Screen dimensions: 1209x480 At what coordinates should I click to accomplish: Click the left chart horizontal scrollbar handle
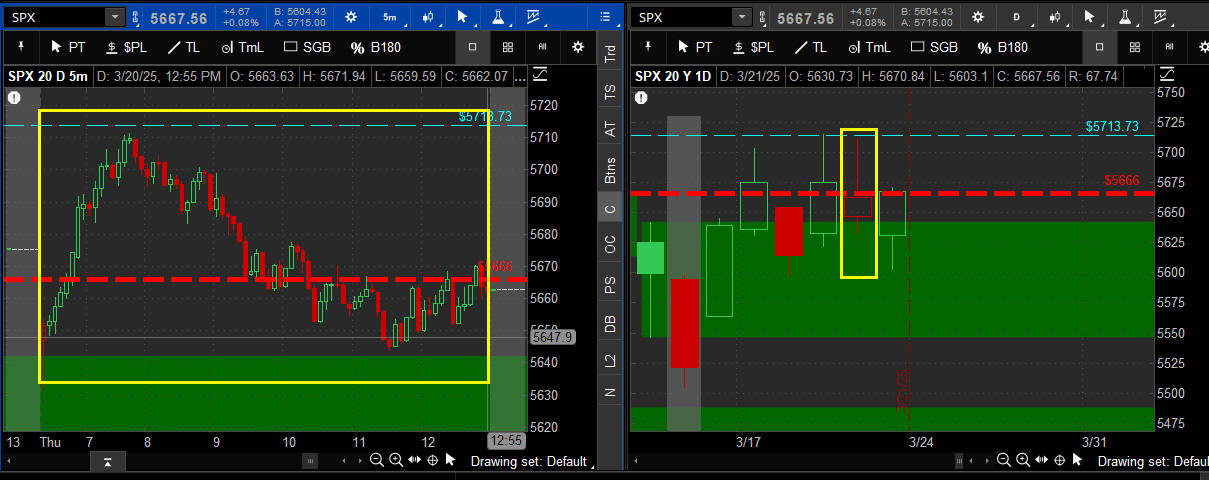310,461
